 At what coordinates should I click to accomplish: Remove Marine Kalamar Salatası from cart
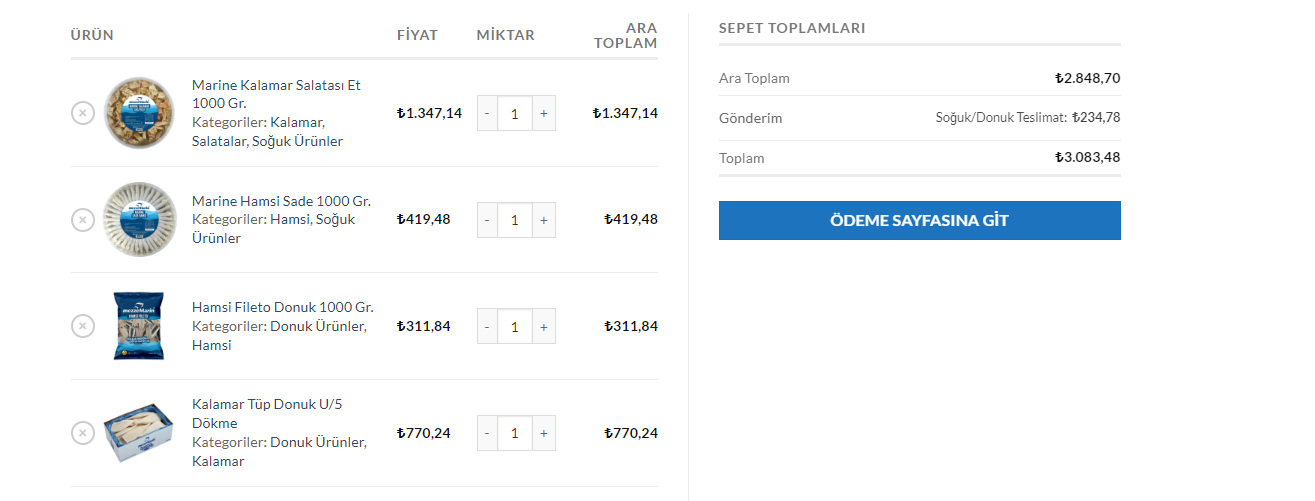click(x=83, y=113)
